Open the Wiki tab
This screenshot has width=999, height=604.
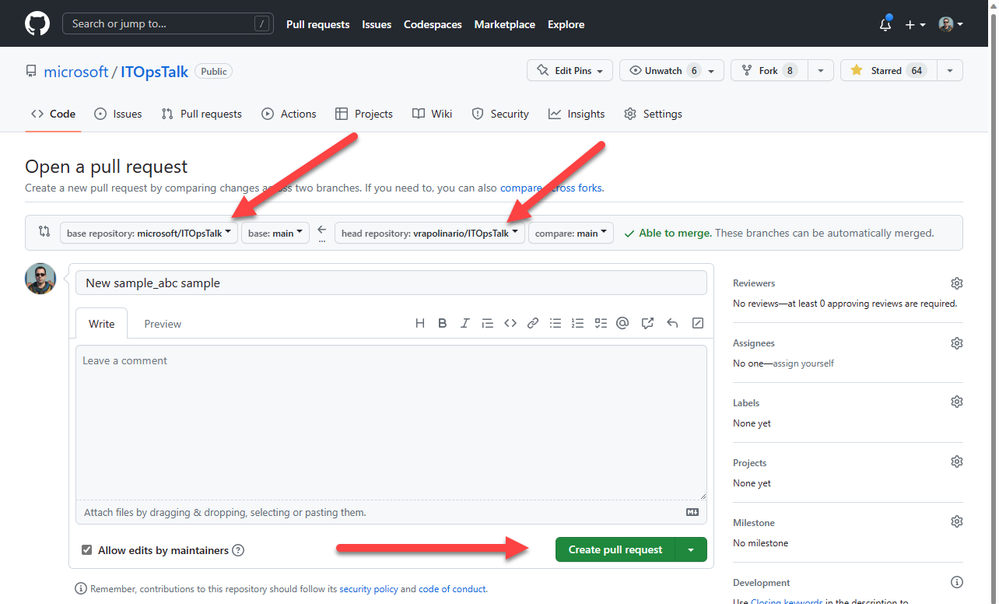(432, 114)
